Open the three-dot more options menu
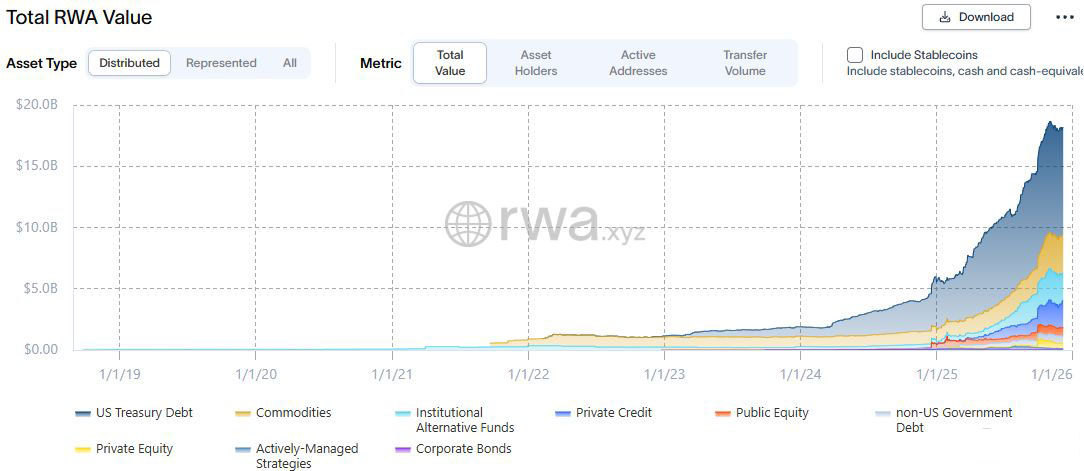Viewport: 1084px width, 471px height. 1065,17
